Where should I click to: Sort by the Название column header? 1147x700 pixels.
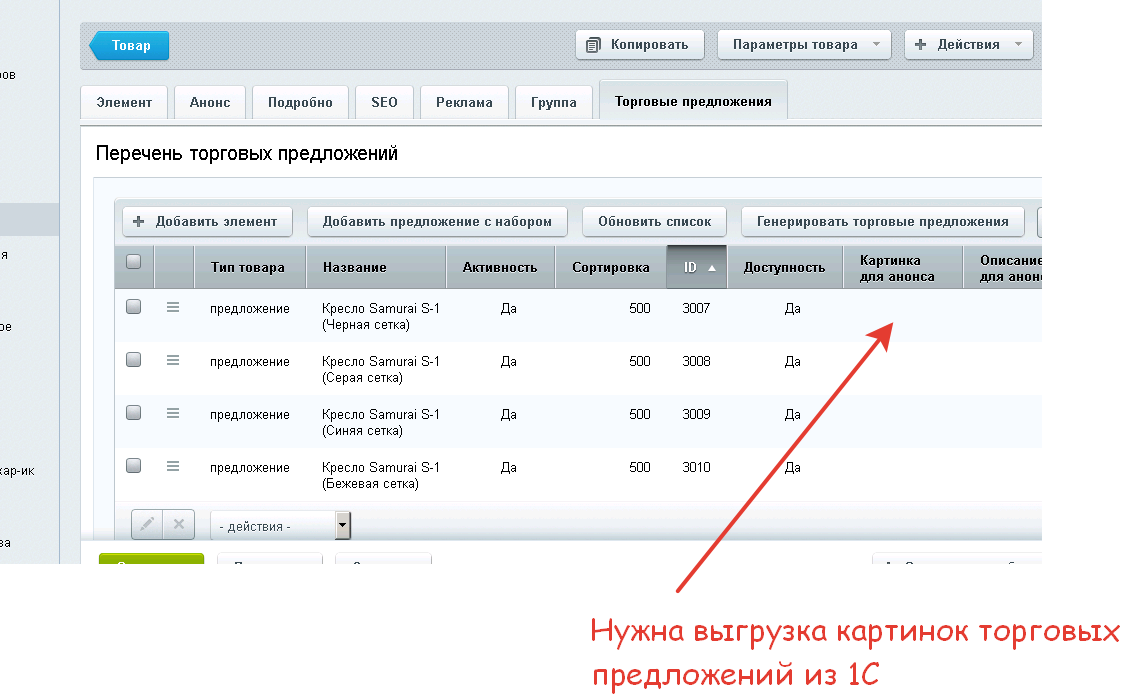point(355,268)
